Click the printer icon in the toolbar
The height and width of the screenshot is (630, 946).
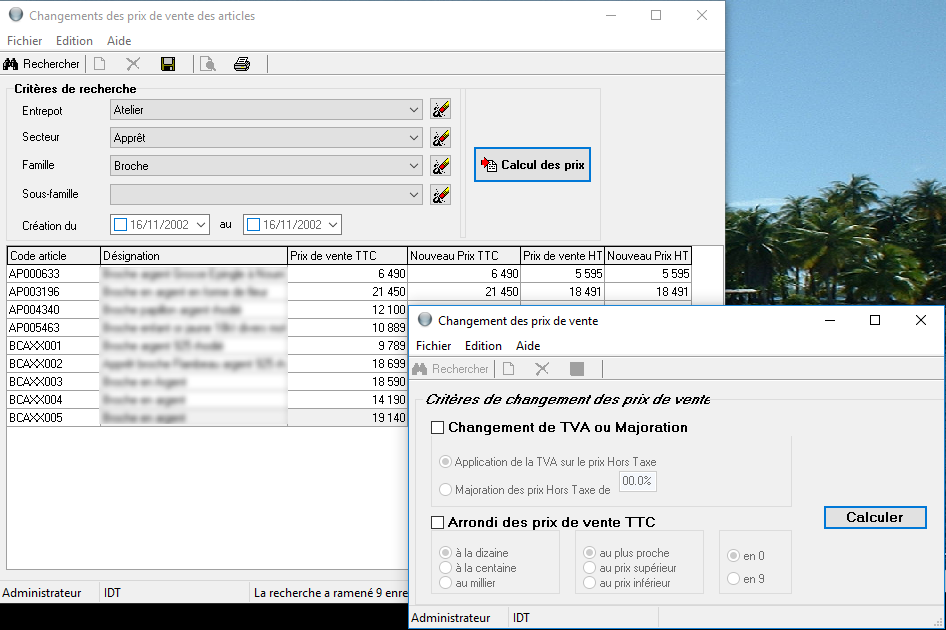[242, 64]
